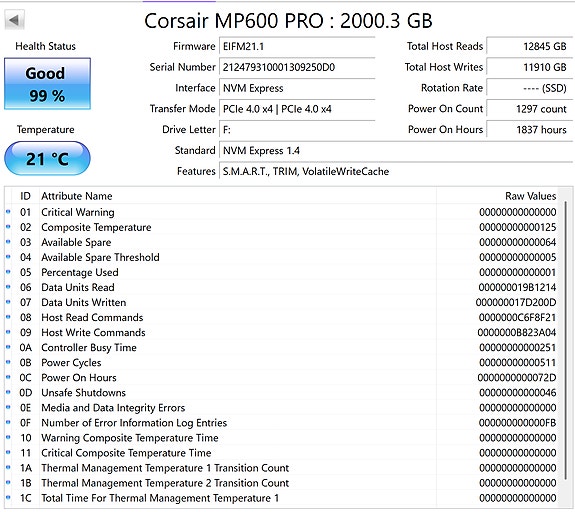Click Power On Count value 1297 count

(529, 109)
